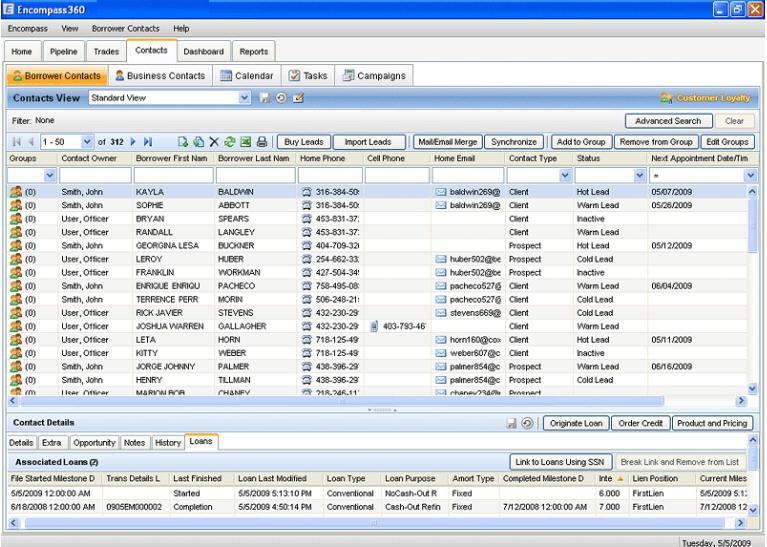Open the 1 - 50 page range dropdown
Image resolution: width=767 pixels, height=547 pixels.
87,142
